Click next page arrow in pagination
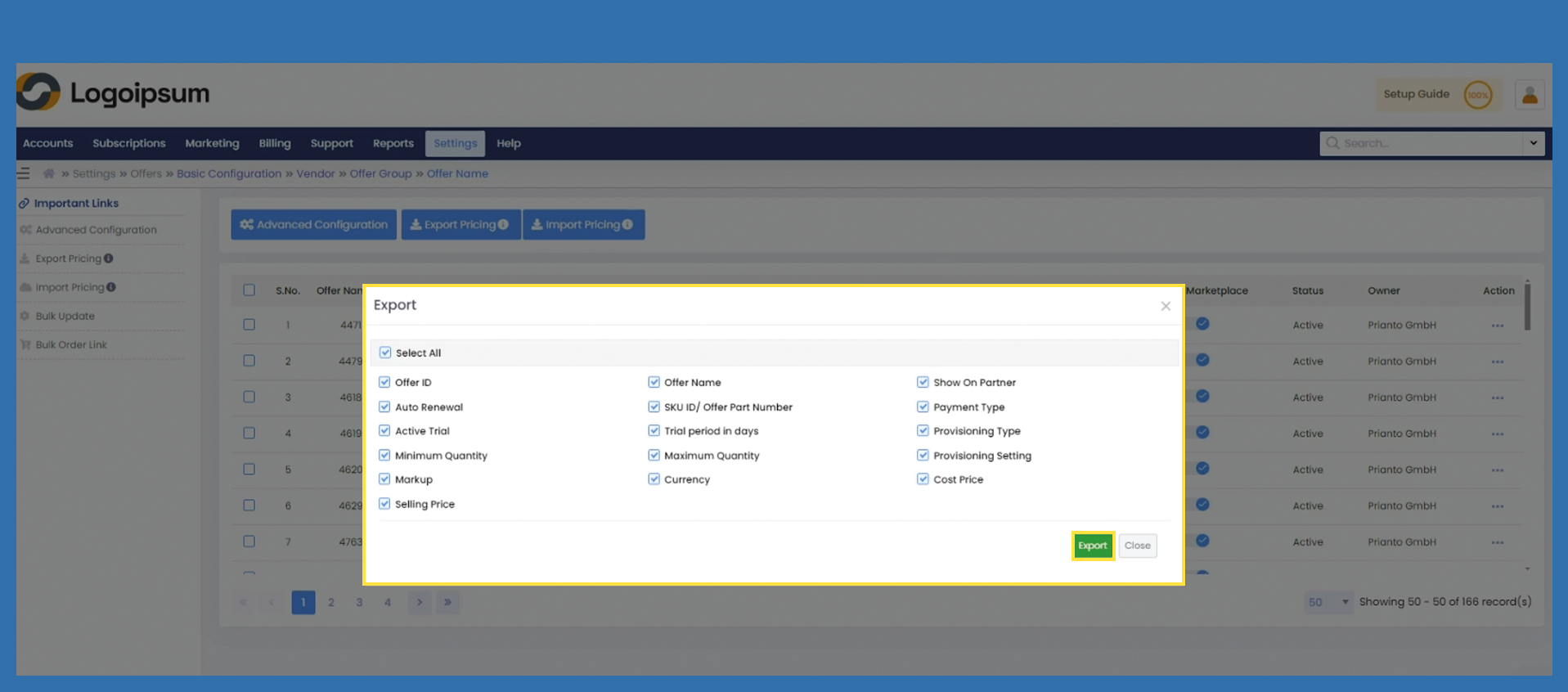1568x692 pixels. point(420,602)
